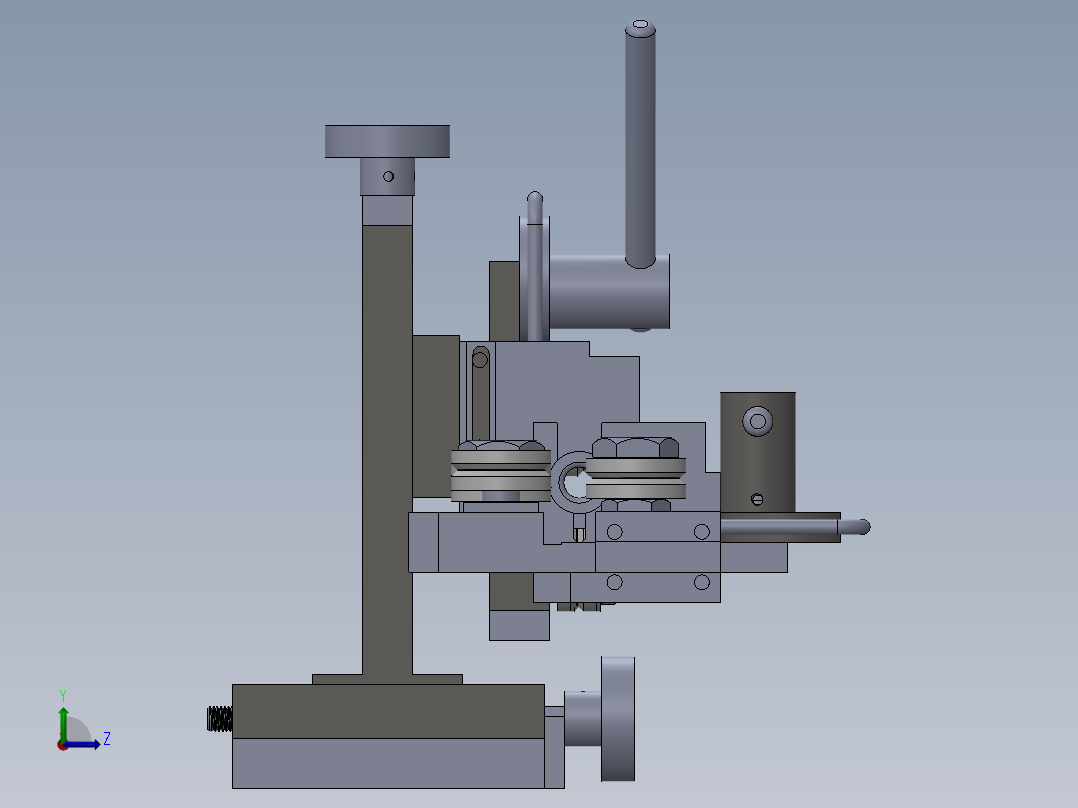Click the 'Z' axis label
1078x808 pixels.
tap(107, 739)
